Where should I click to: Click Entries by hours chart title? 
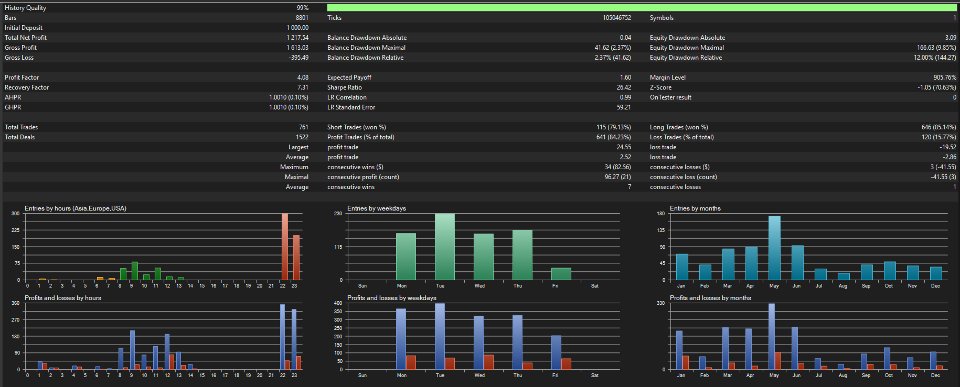click(x=75, y=208)
